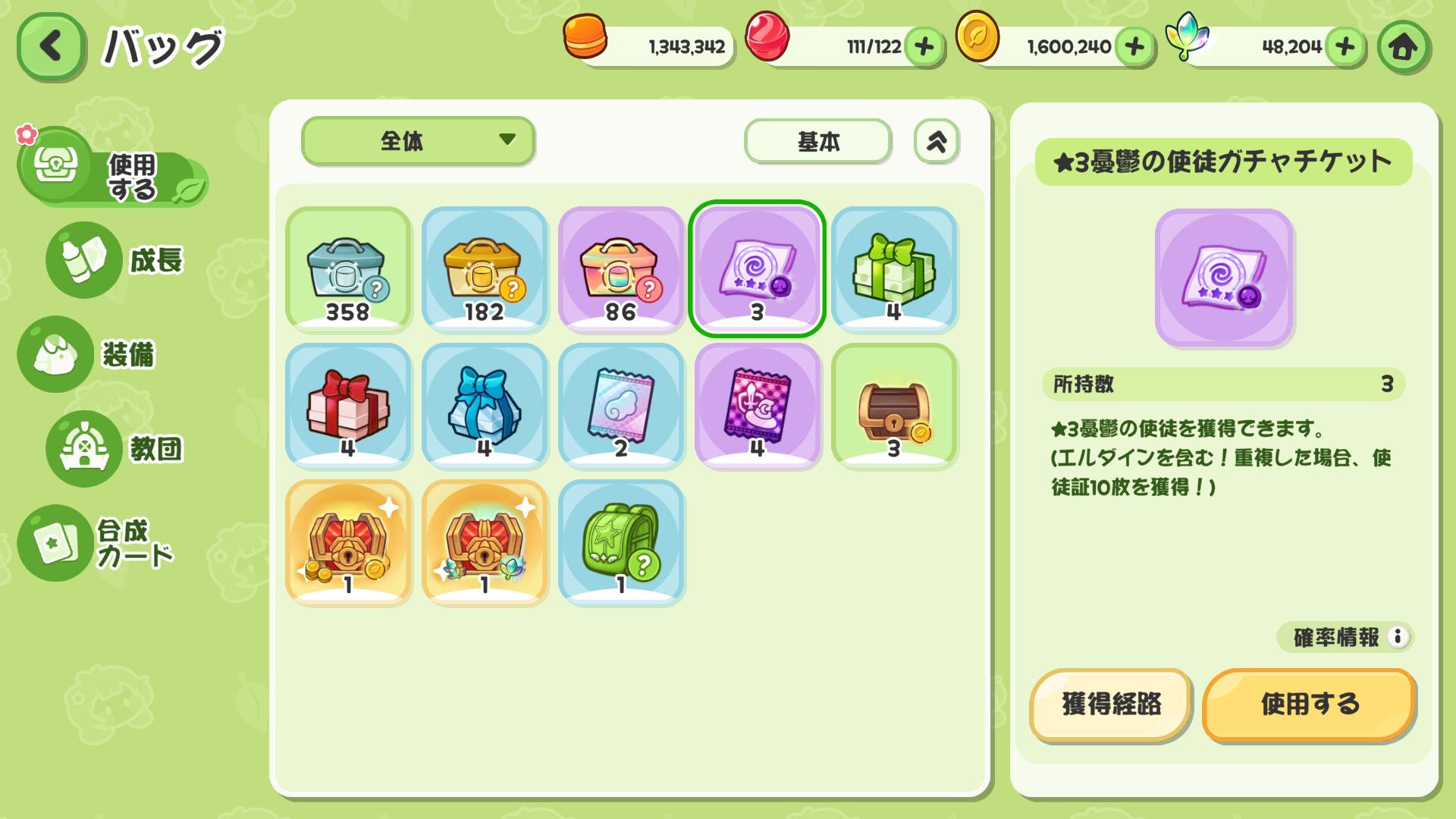This screenshot has width=1456, height=819.
Task: Open the 全体 filter dropdown
Action: 419,141
